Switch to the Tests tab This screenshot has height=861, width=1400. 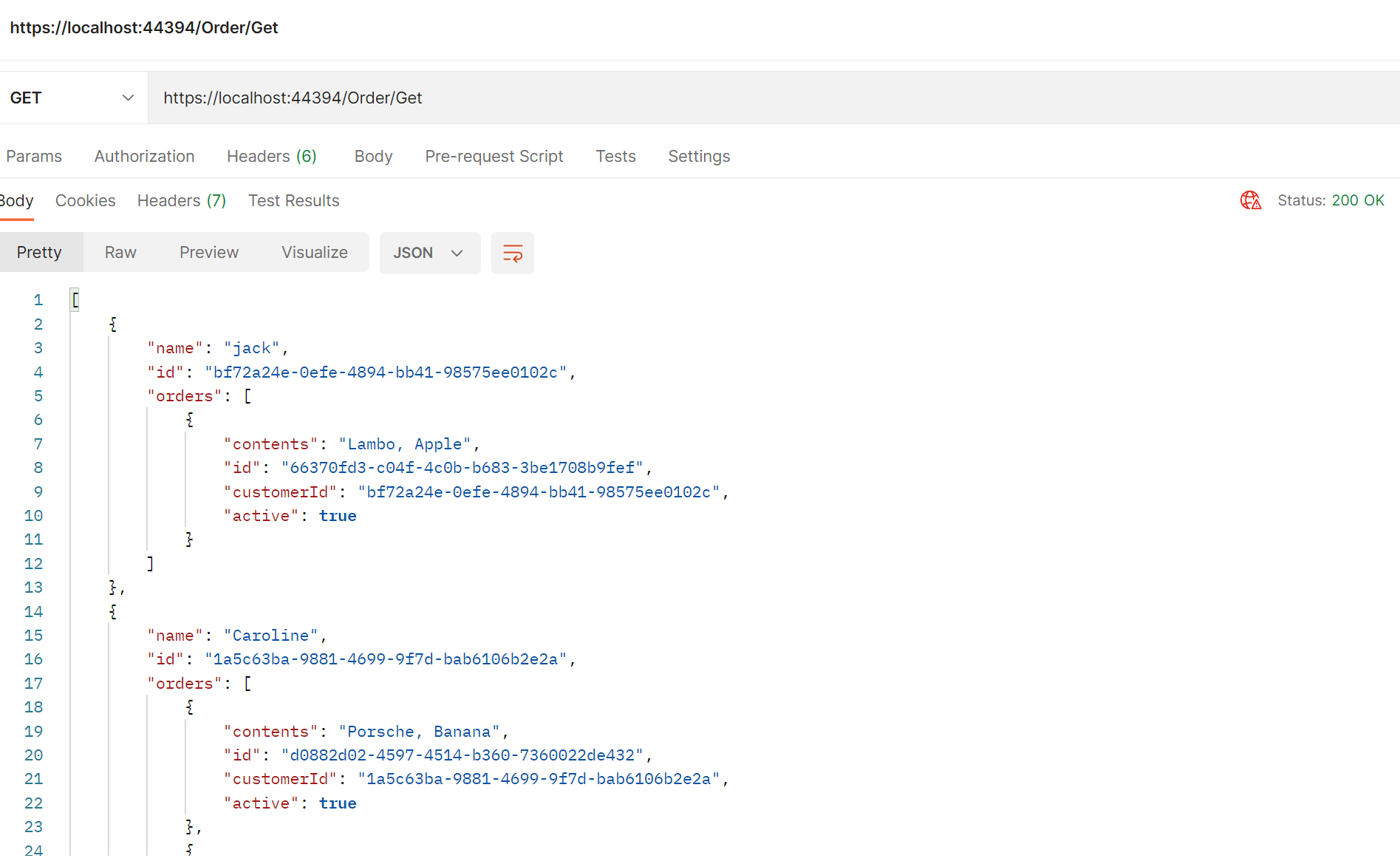pyautogui.click(x=615, y=157)
